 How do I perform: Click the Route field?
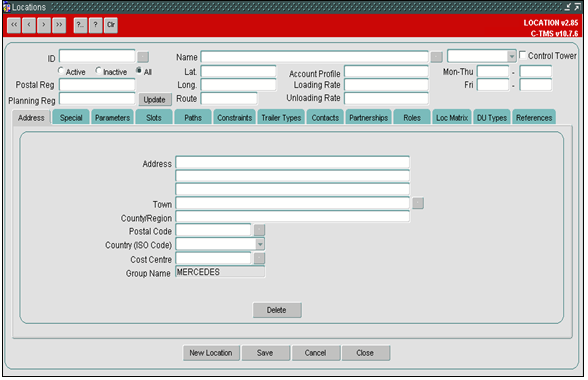point(229,99)
